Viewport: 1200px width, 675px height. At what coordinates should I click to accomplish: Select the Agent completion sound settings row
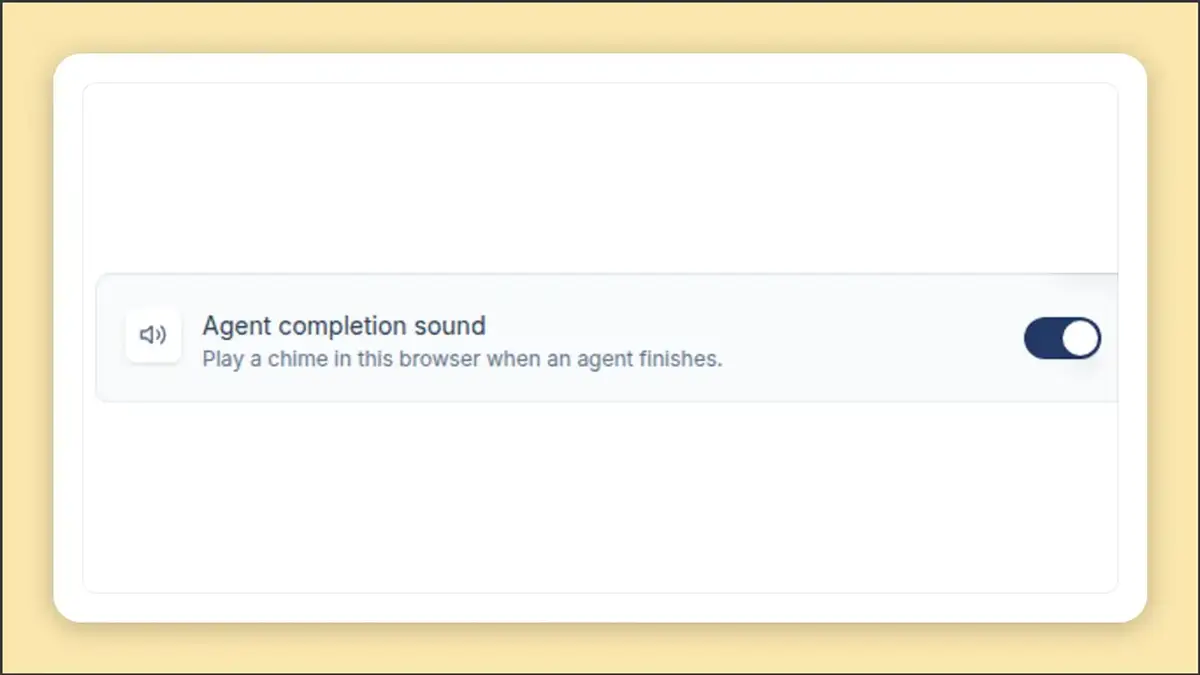click(607, 338)
